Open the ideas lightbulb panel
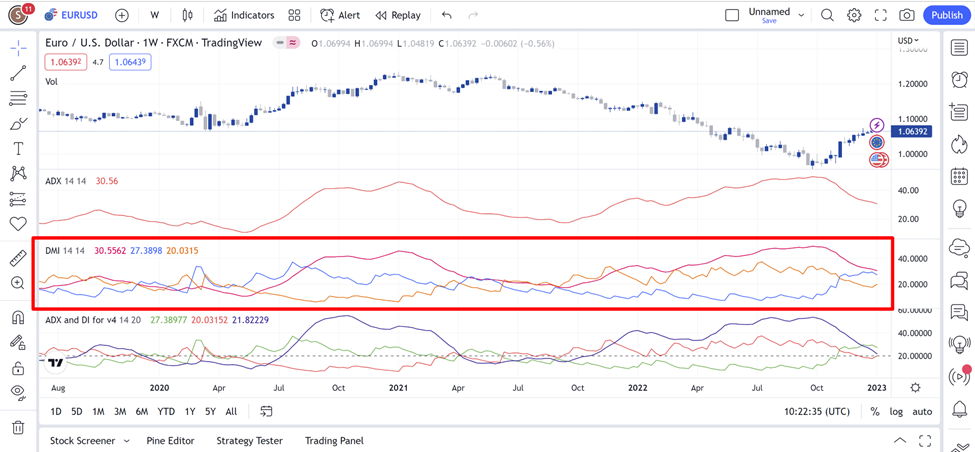Image resolution: width=975 pixels, height=452 pixels. (x=959, y=209)
